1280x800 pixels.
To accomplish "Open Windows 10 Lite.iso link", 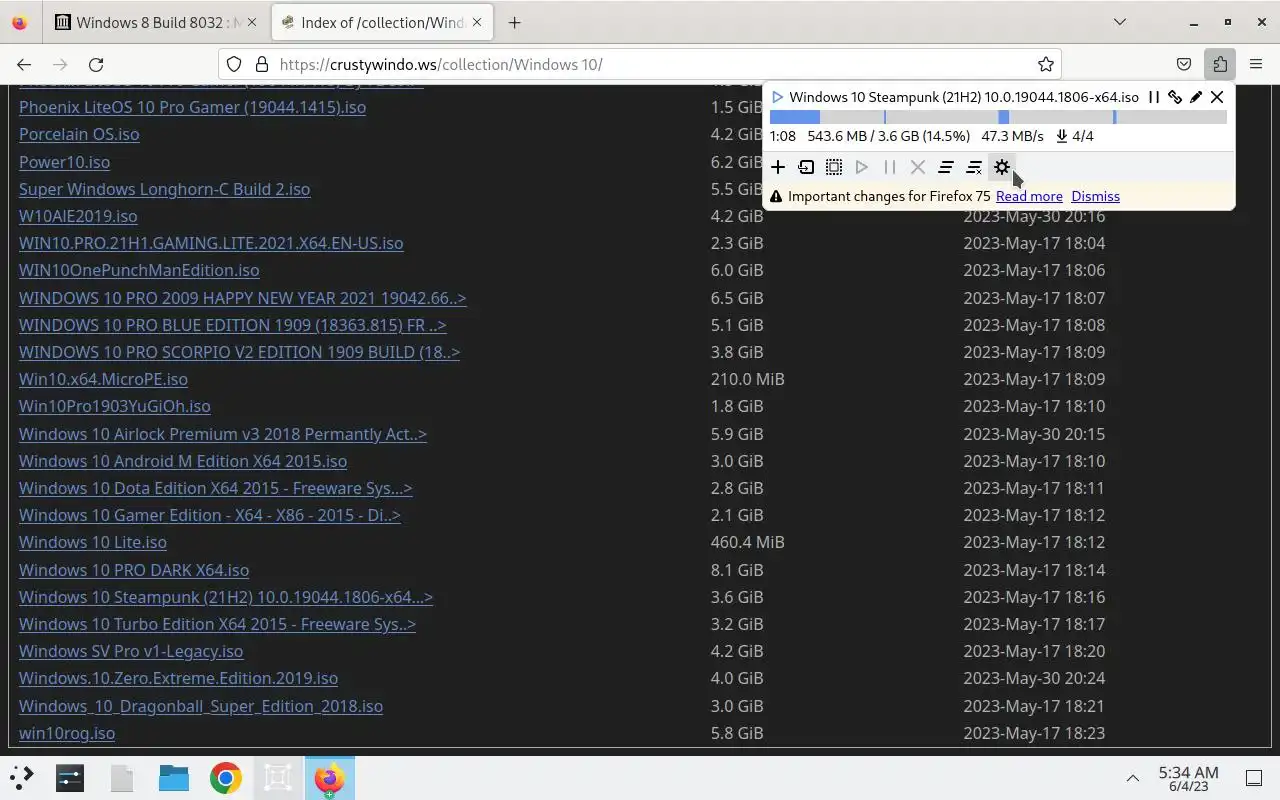I will 93,542.
